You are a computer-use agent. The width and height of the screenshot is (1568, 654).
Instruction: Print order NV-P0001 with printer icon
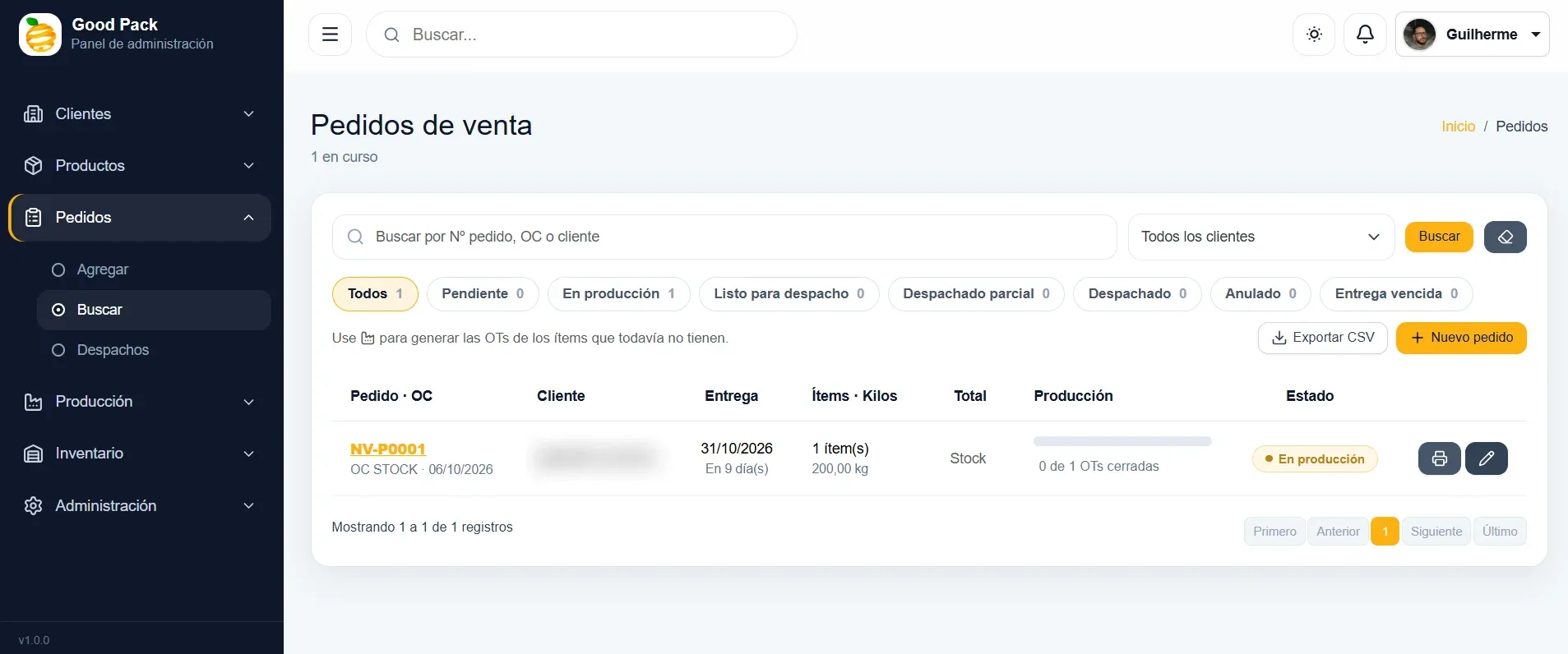pyautogui.click(x=1439, y=458)
